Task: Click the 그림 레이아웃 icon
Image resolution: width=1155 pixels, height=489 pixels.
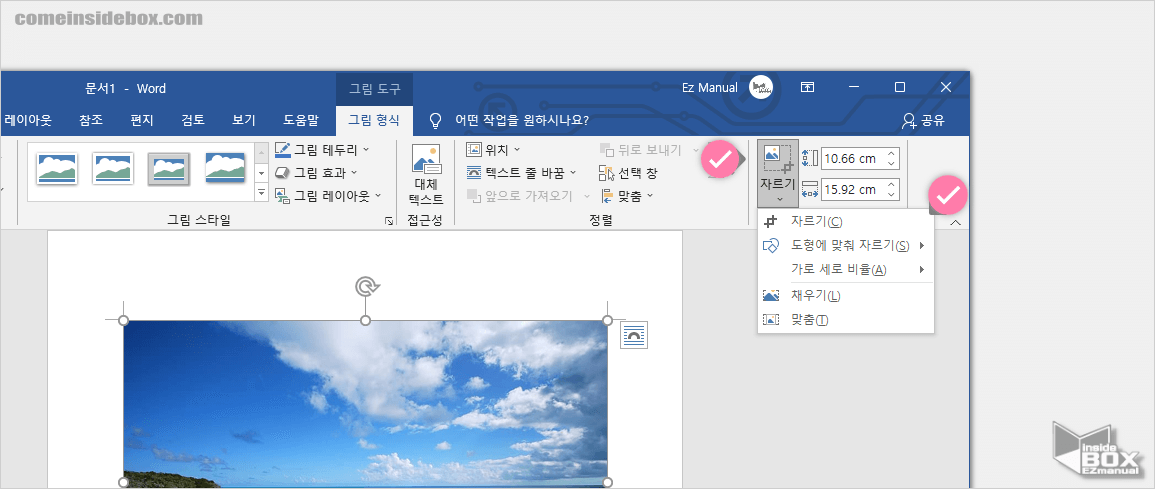Action: (x=282, y=195)
